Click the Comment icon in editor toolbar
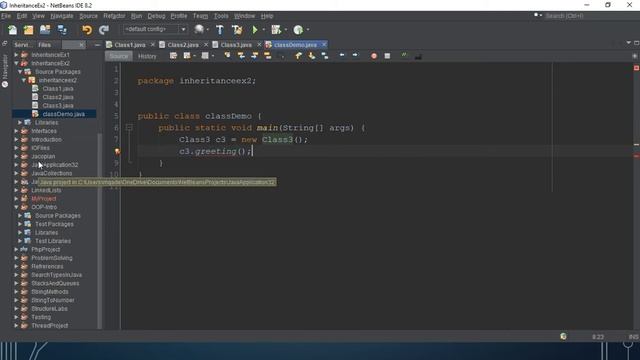640x360 pixels. tap(404, 56)
